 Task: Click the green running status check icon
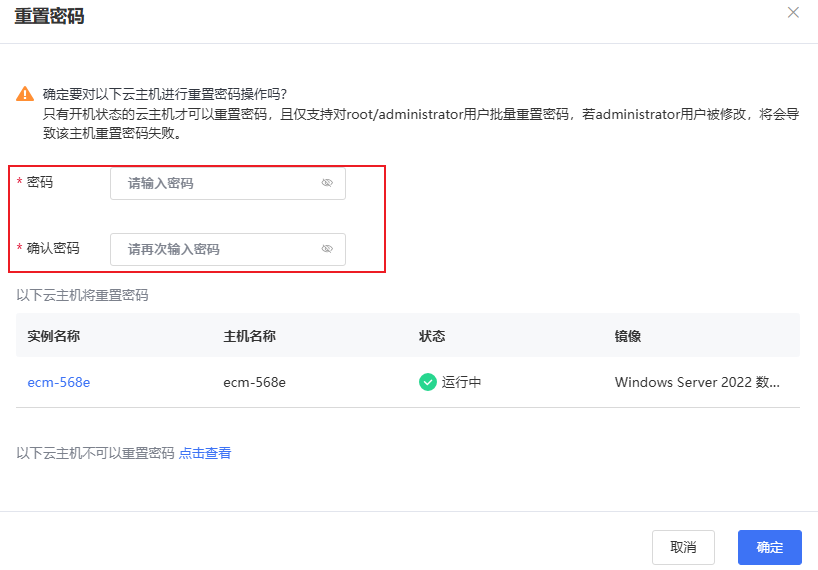click(x=428, y=382)
